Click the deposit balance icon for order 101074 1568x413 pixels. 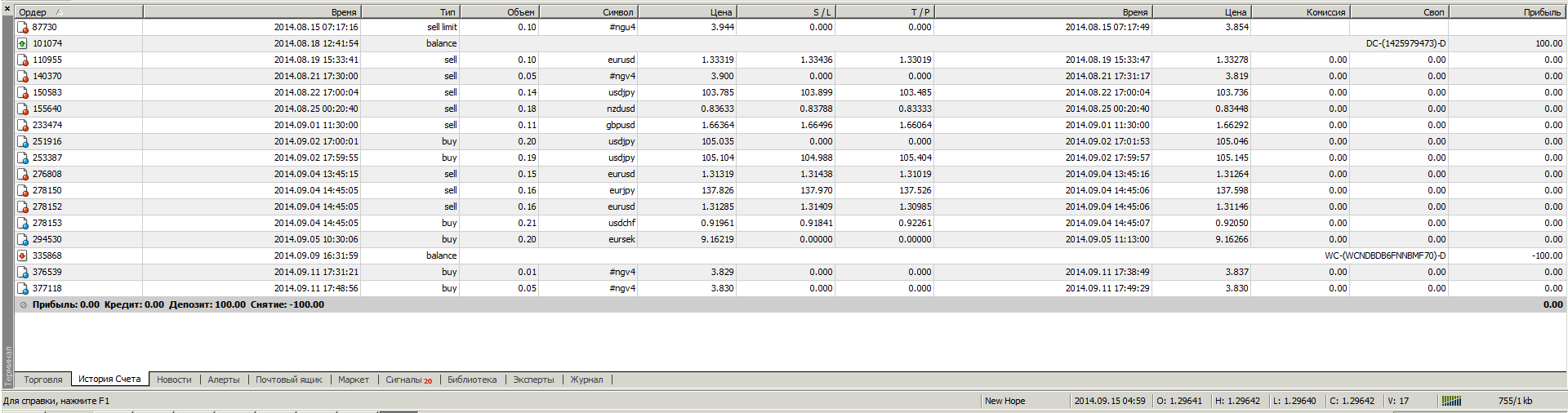click(23, 43)
